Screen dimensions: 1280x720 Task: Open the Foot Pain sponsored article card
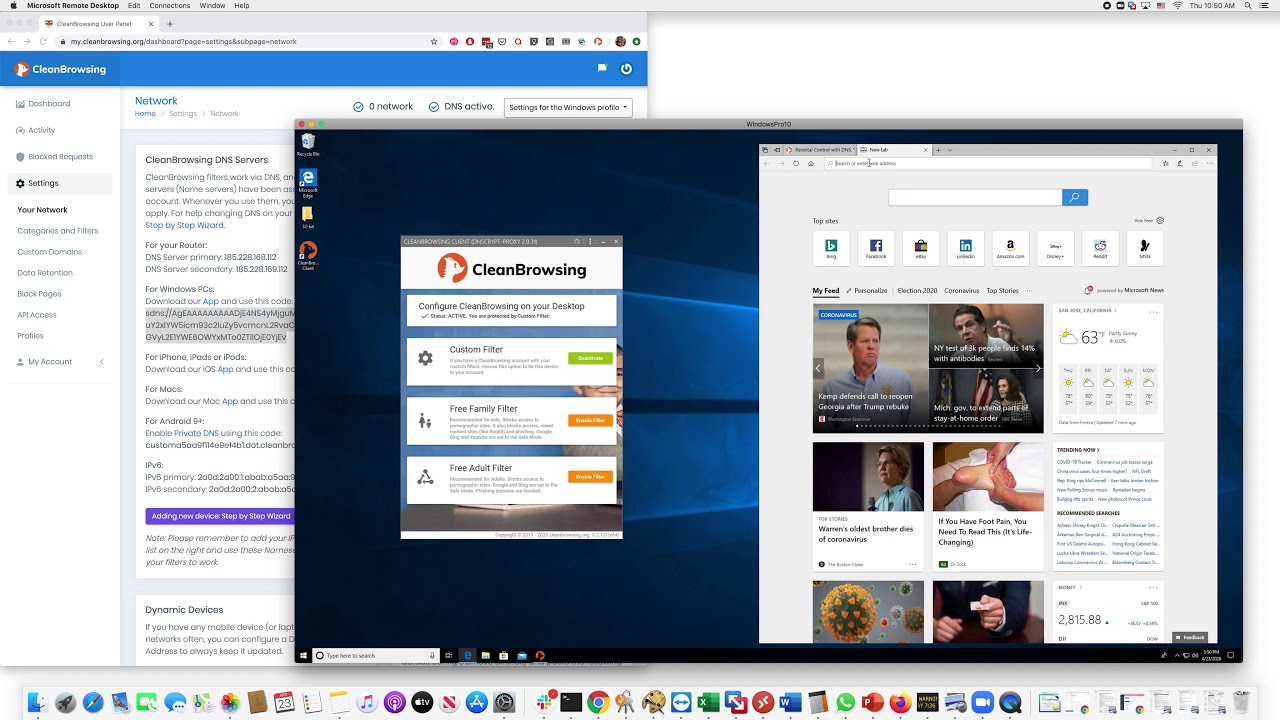pyautogui.click(x=988, y=507)
